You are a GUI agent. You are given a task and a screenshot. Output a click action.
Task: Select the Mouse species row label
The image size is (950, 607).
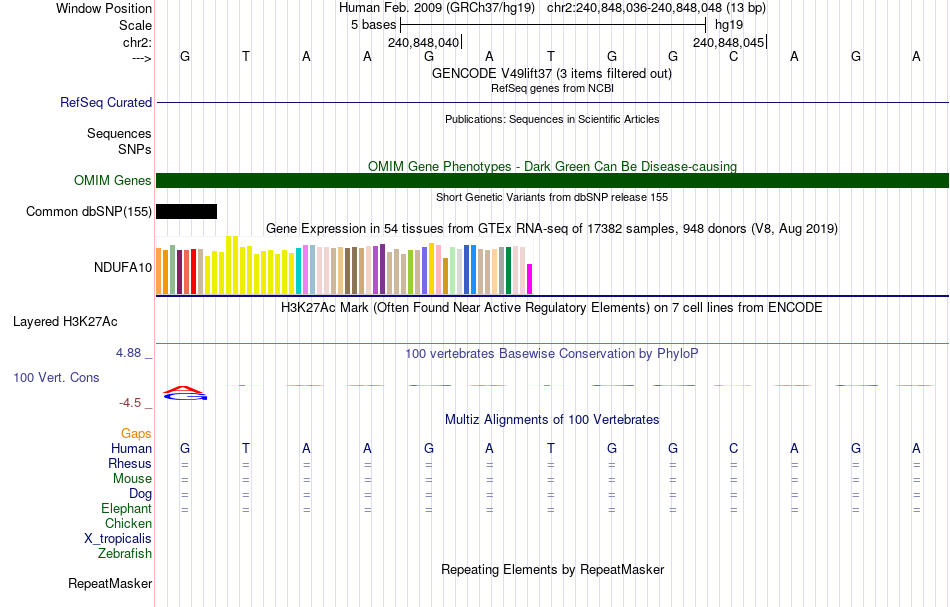(132, 479)
